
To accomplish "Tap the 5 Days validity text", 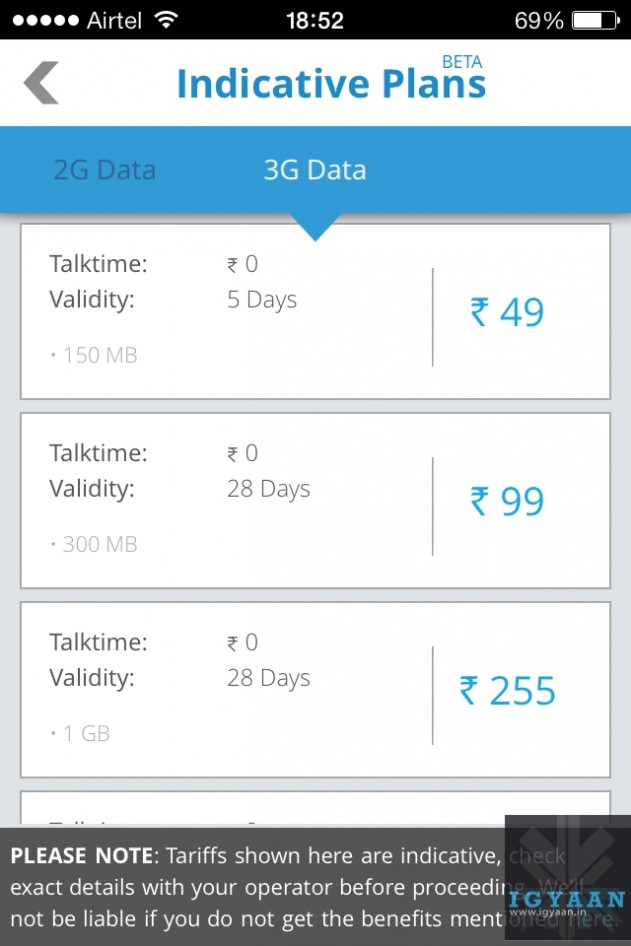I will 262,300.
